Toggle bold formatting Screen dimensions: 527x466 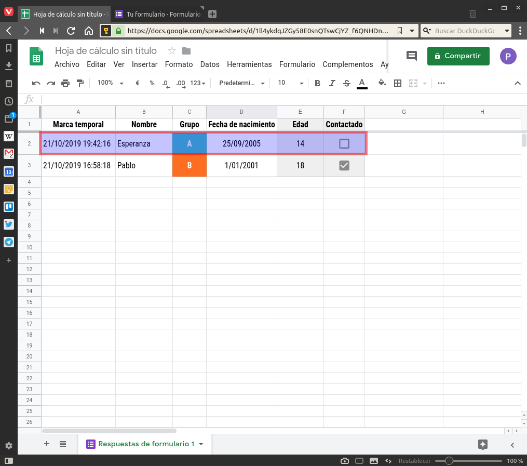317,83
